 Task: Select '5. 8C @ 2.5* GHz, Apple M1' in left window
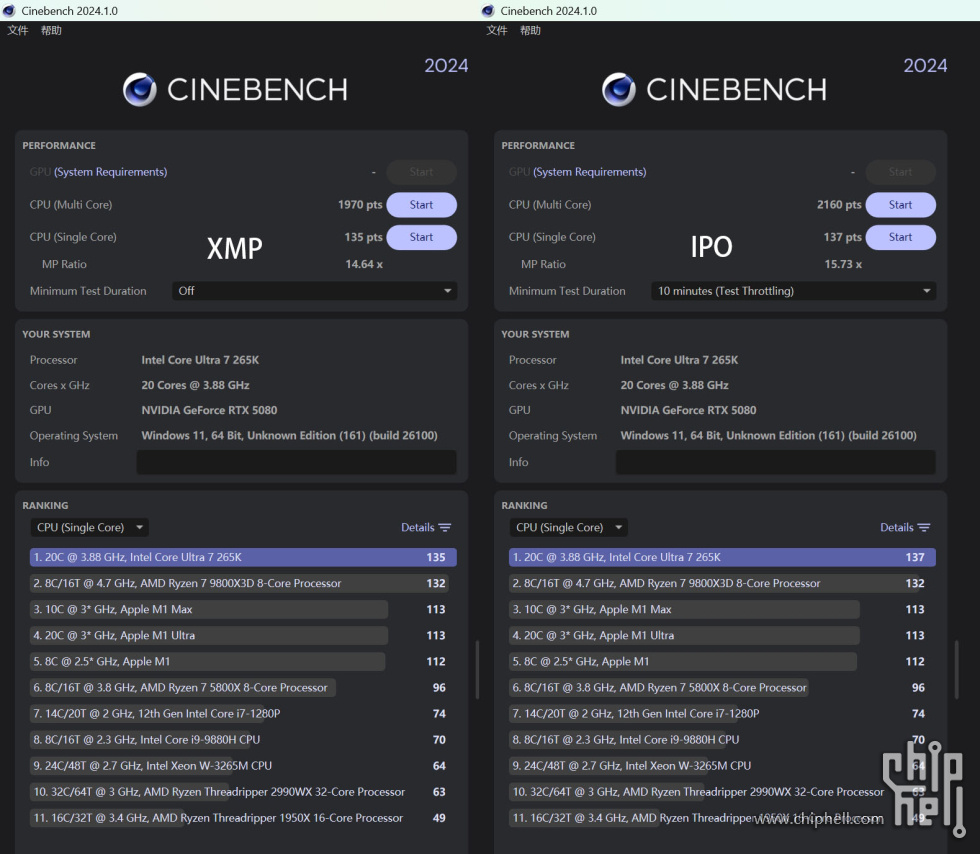pyautogui.click(x=243, y=661)
